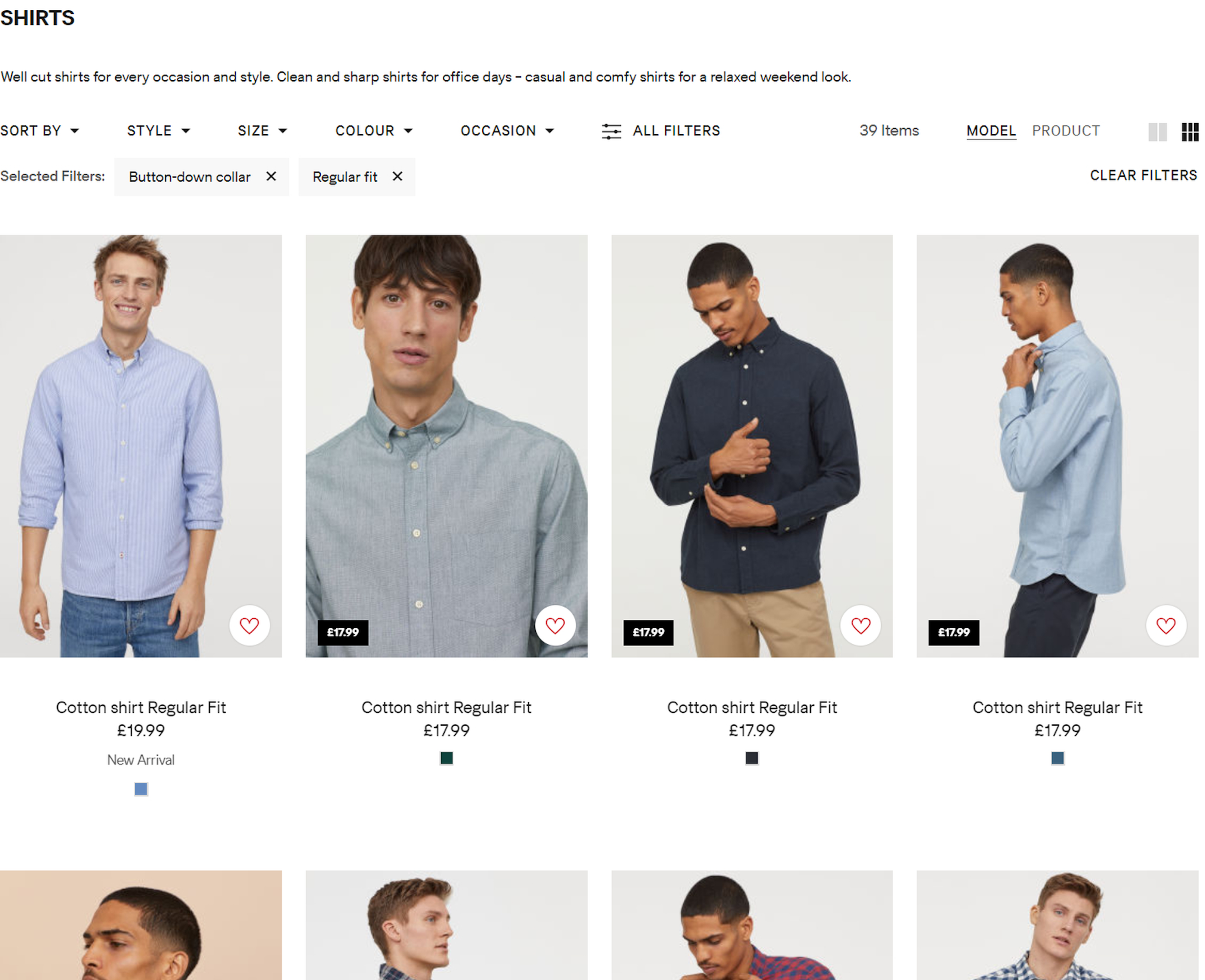
Task: Expand the Sort By dropdown
Action: (x=40, y=131)
